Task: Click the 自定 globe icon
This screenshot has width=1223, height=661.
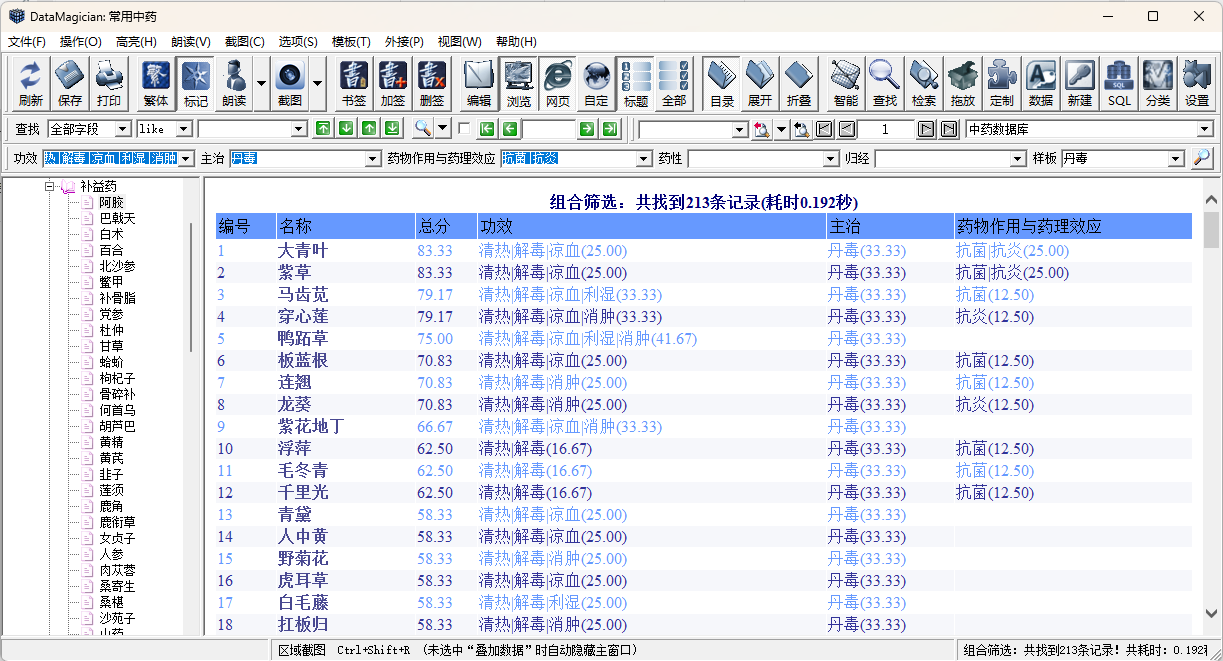Action: [597, 84]
